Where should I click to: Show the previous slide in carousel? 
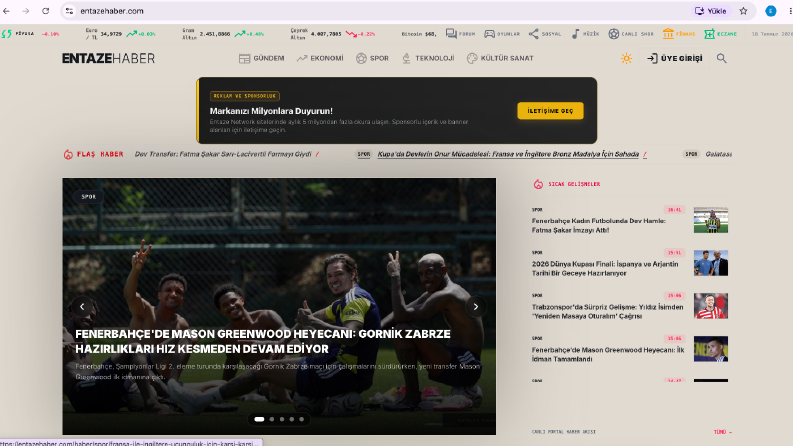pyautogui.click(x=82, y=306)
